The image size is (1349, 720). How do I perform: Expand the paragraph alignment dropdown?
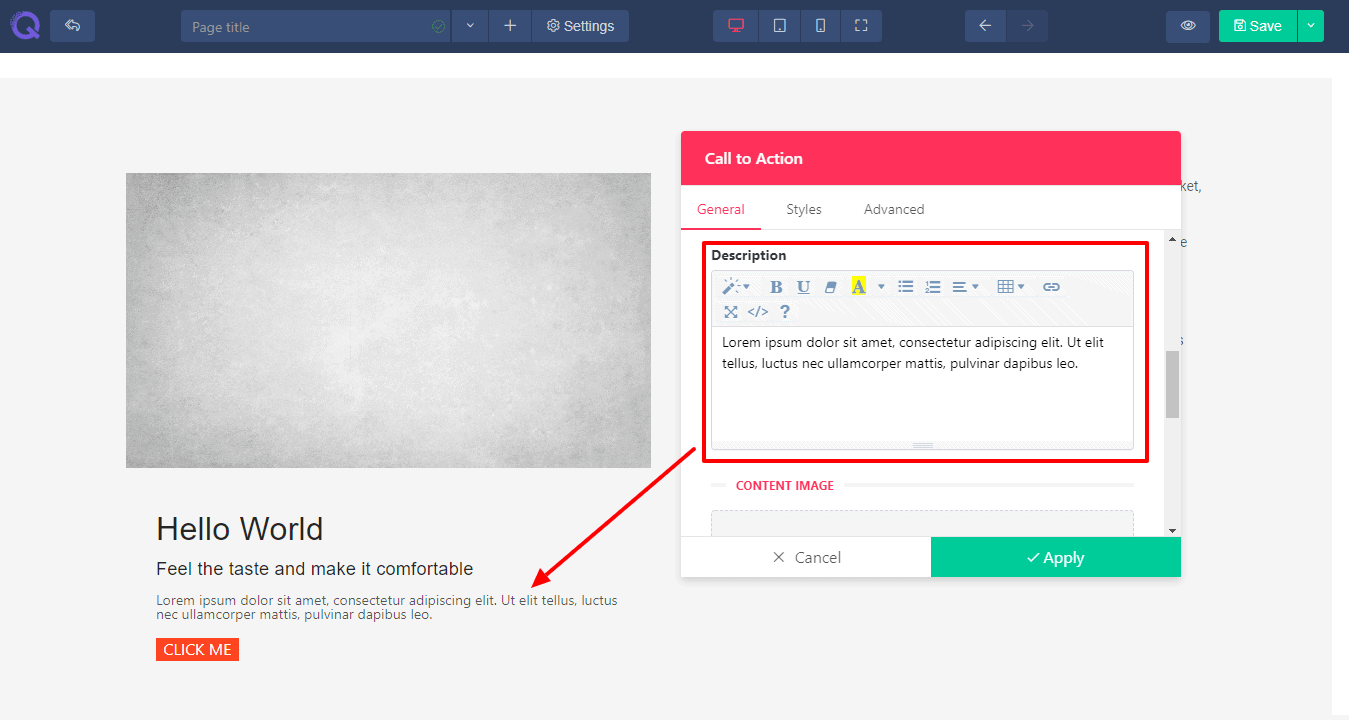(965, 287)
